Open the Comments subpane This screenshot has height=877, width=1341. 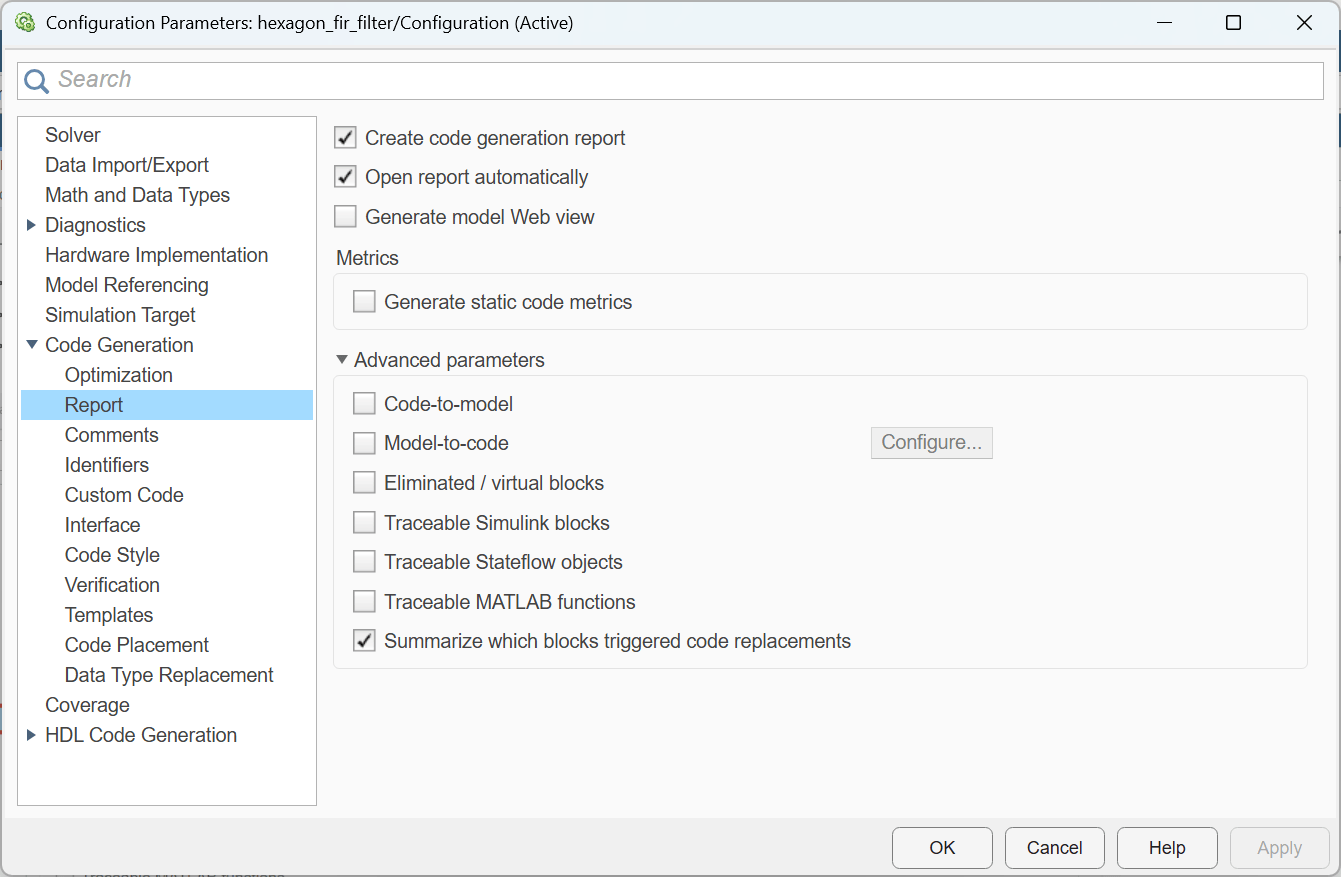tap(111, 435)
